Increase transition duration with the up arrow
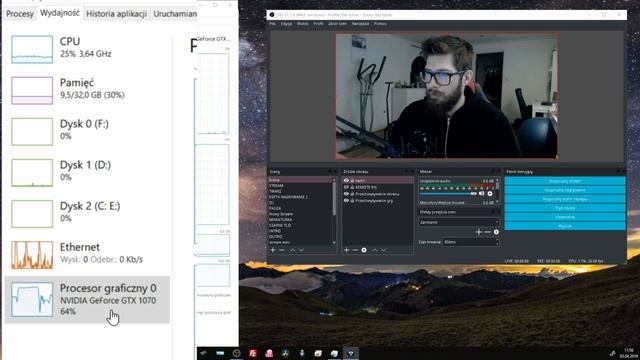The image size is (640, 360). [497, 240]
